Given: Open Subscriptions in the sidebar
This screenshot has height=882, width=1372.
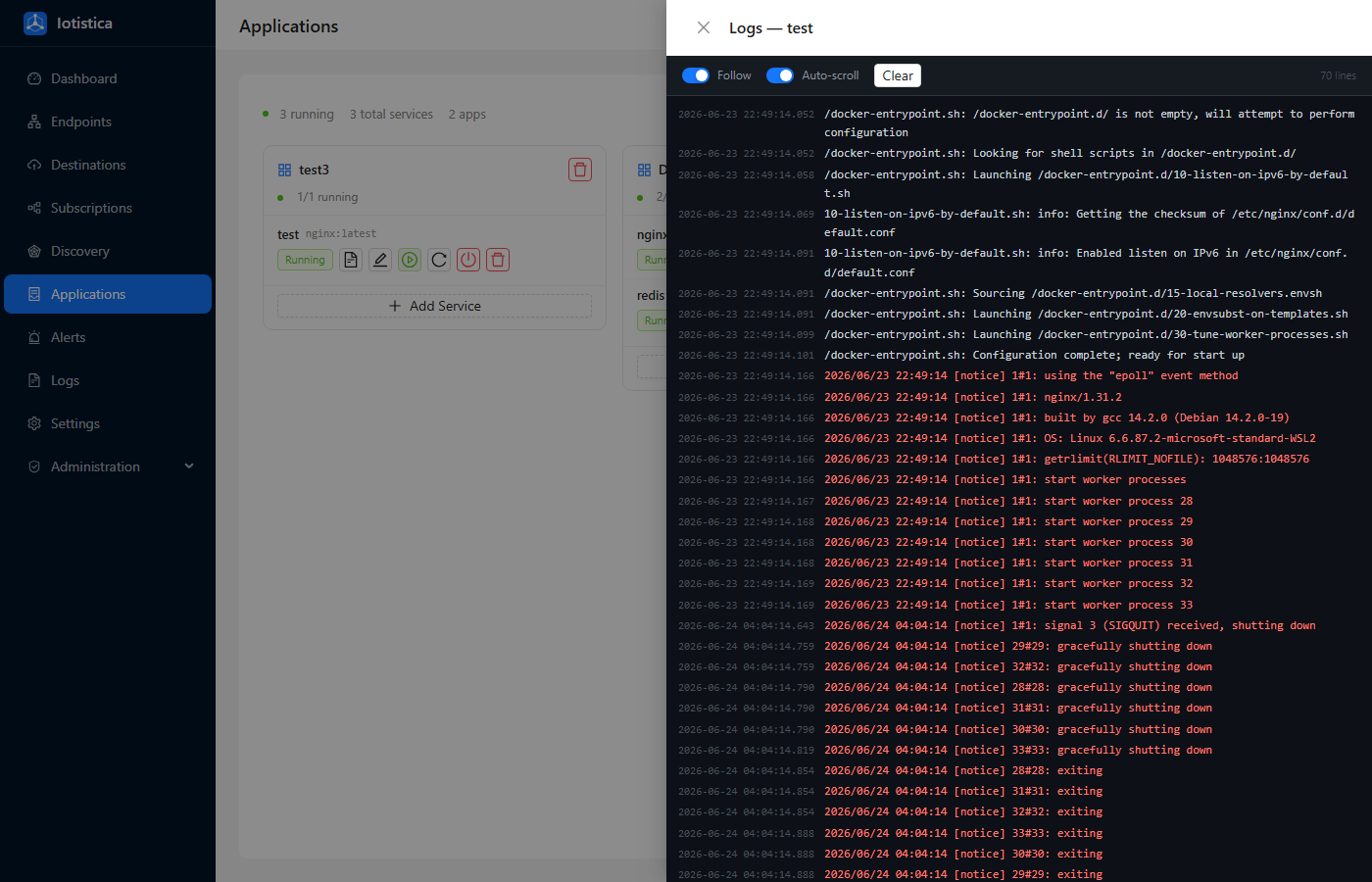Looking at the screenshot, I should [x=108, y=208].
